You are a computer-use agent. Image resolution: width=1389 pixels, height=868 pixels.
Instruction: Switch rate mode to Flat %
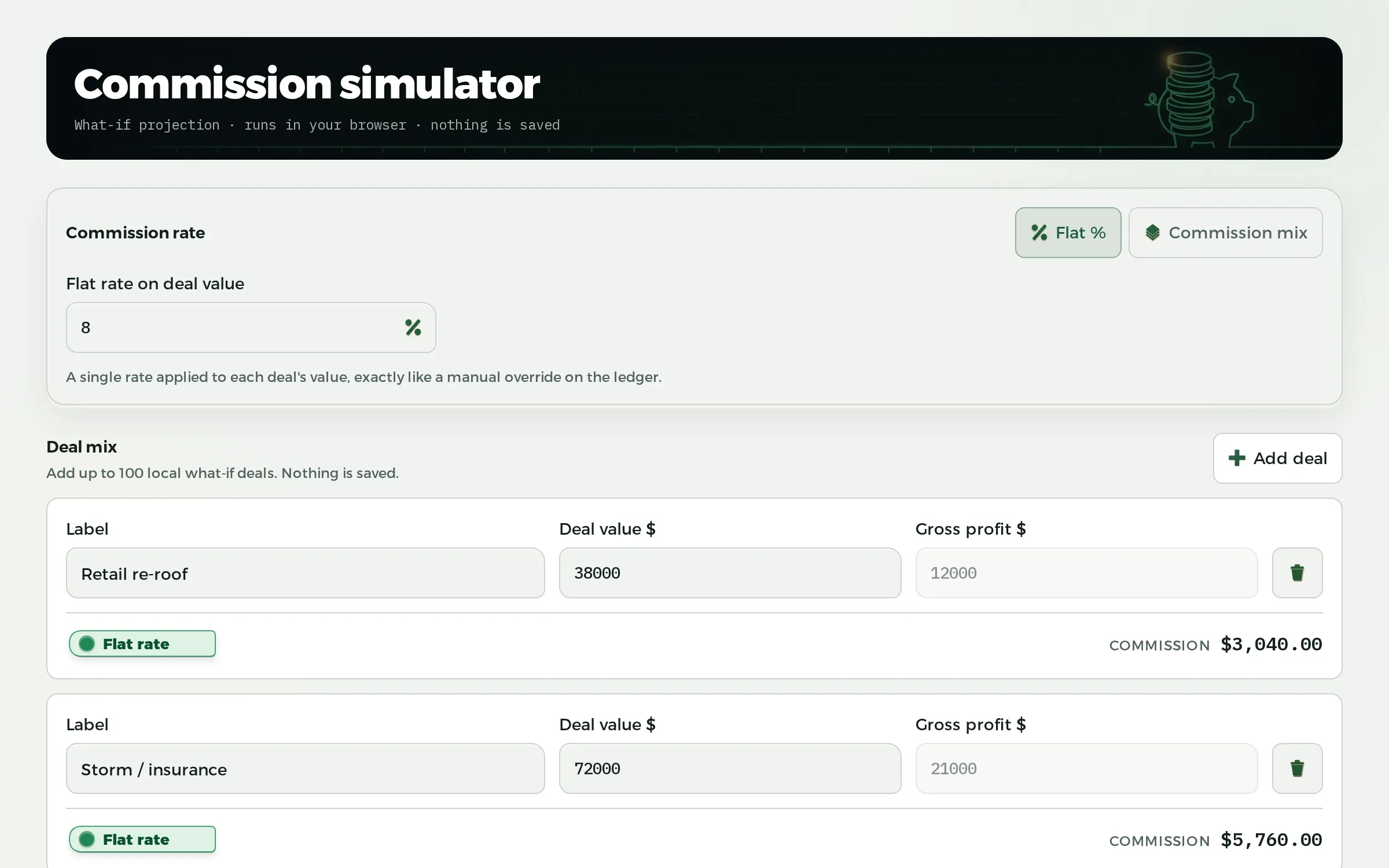point(1068,233)
